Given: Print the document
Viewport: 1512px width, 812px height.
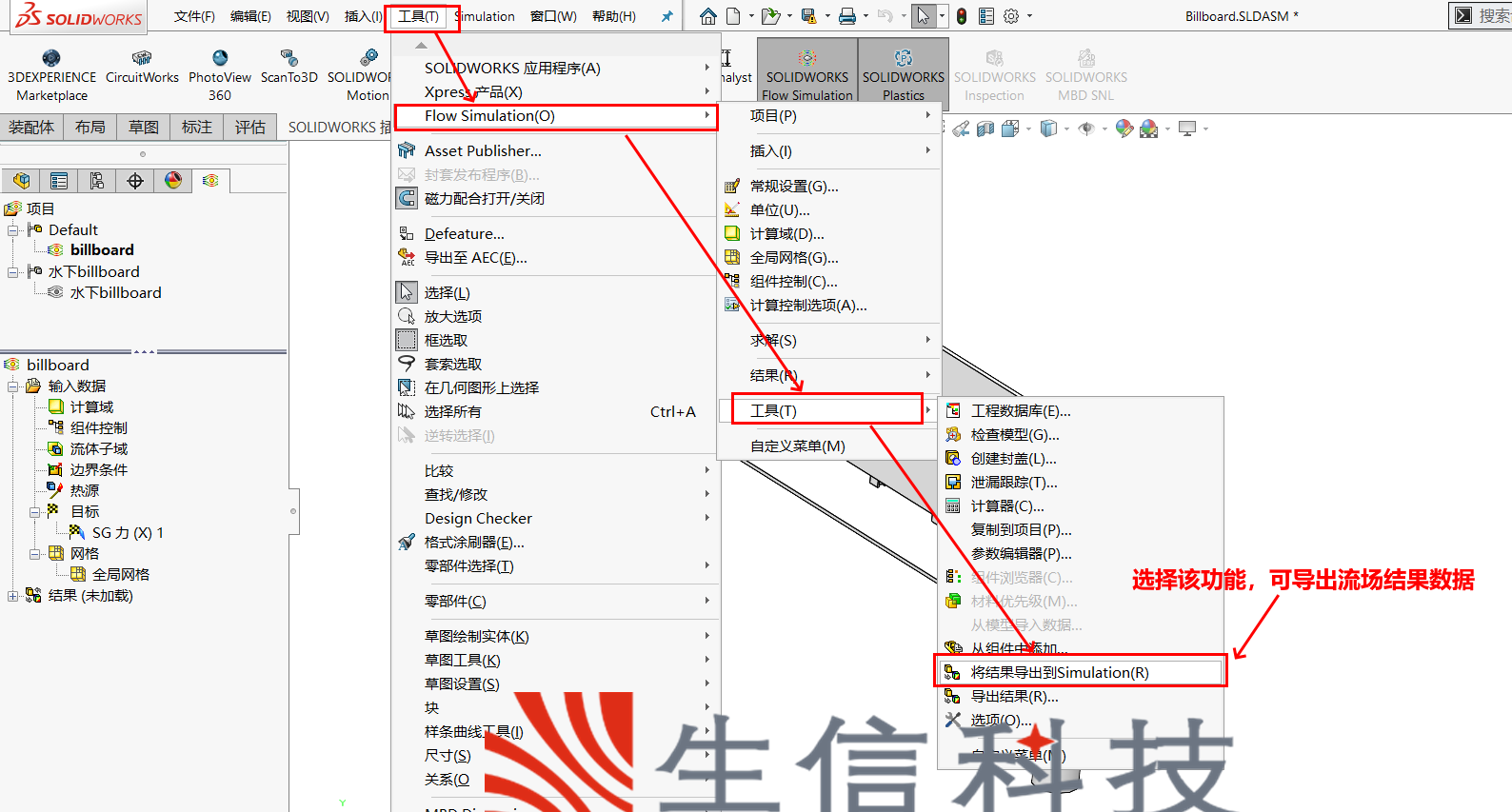Looking at the screenshot, I should [x=846, y=16].
